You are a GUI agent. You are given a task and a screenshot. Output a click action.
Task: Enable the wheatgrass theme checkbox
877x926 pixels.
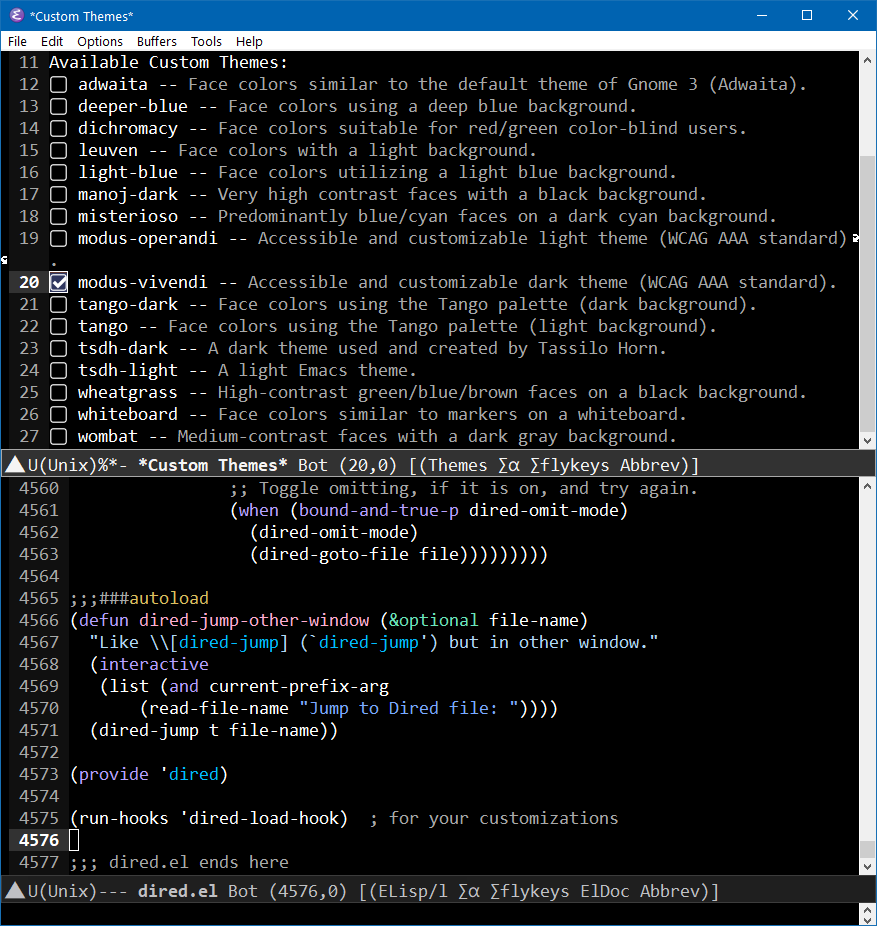[58, 393]
